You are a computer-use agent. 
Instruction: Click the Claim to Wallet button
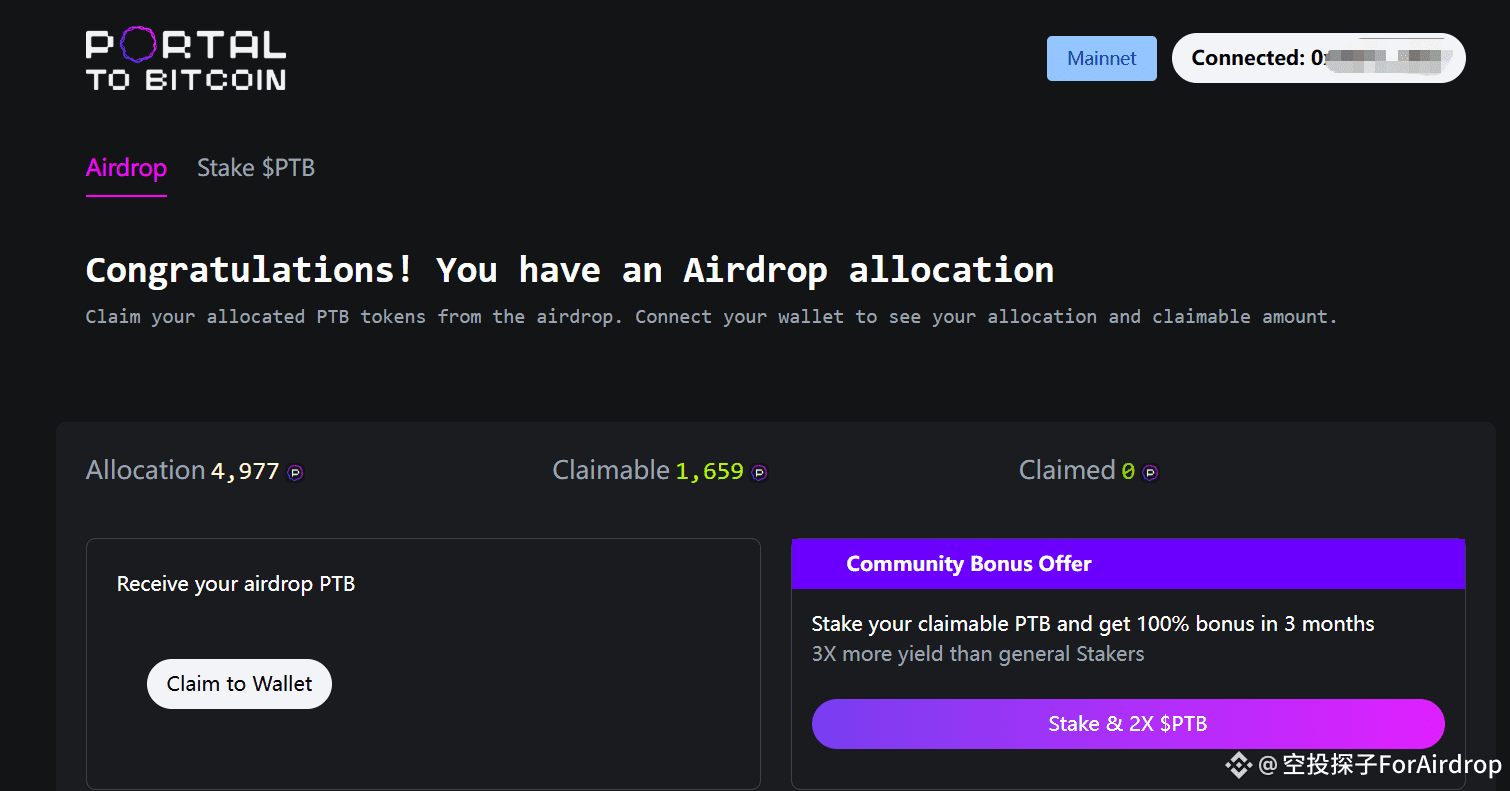239,684
